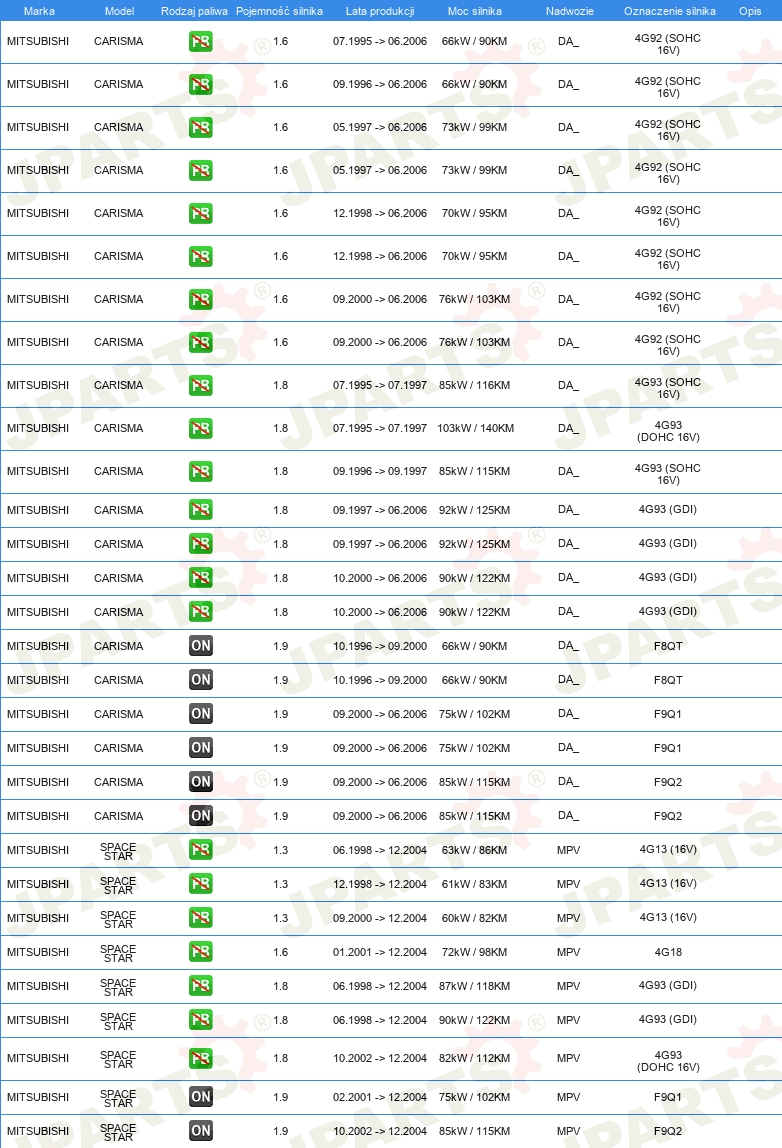Select the 85kW / 116KM power cell
The image size is (782, 1148).
tap(474, 385)
